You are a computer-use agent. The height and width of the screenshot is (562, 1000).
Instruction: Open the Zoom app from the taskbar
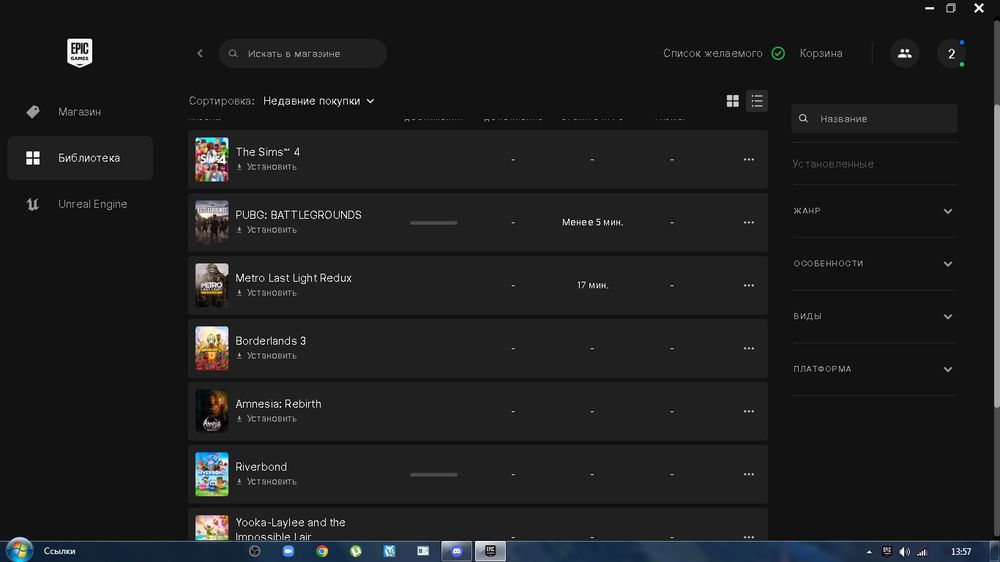coord(288,551)
